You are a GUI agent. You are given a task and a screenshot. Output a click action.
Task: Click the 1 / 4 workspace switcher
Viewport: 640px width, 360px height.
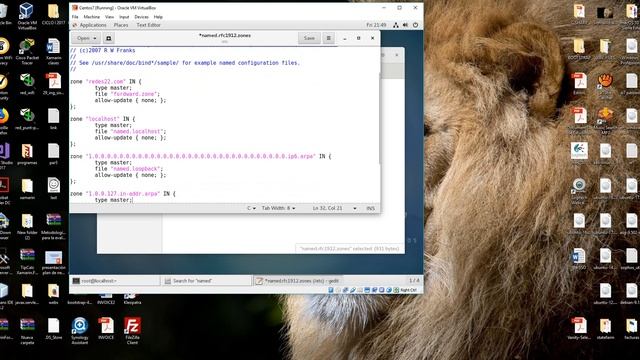pos(414,280)
